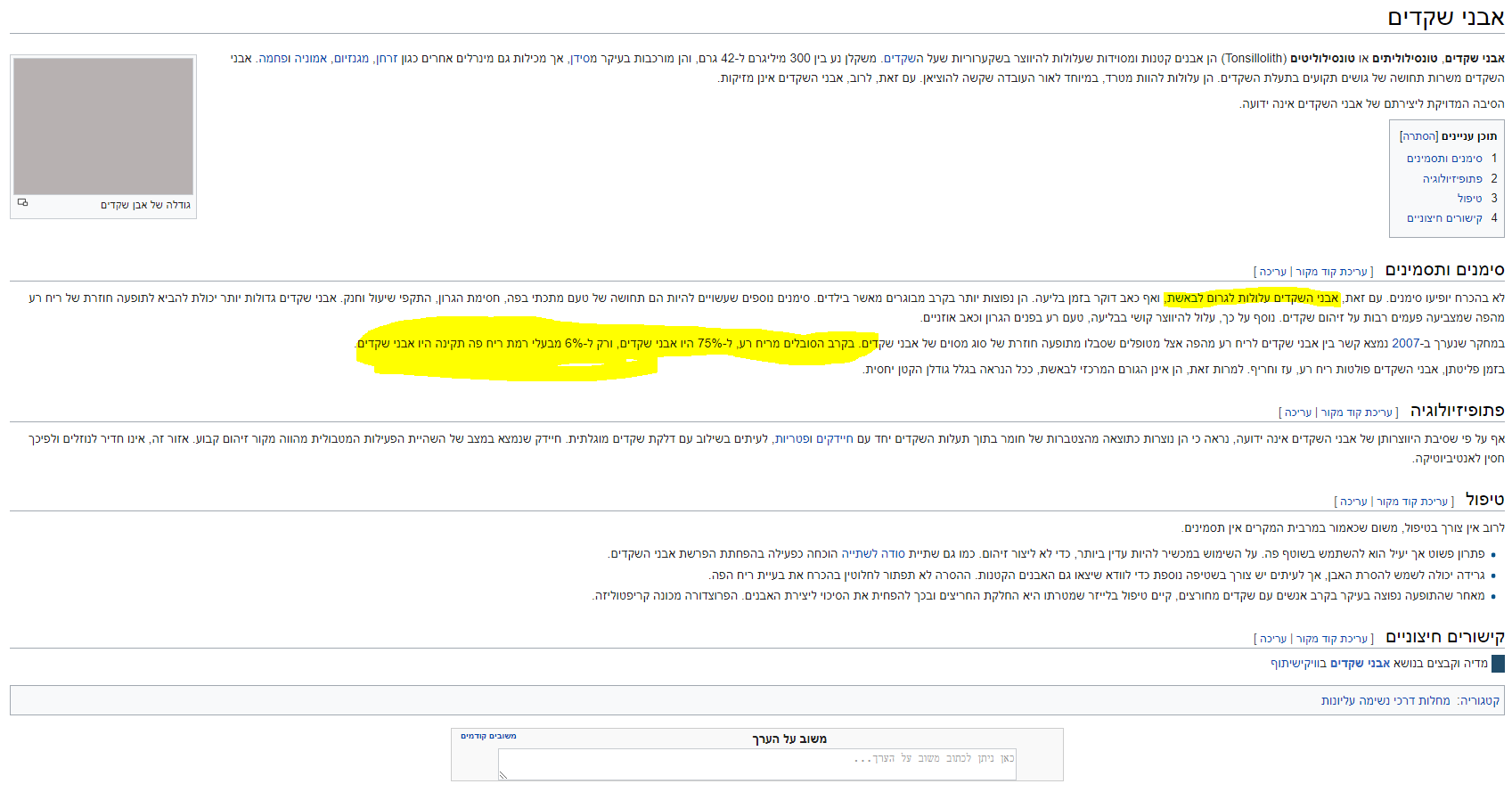Click עריכת קוד מקור for קישורים חיצוניים section
The image size is (1512, 792).
(1331, 639)
